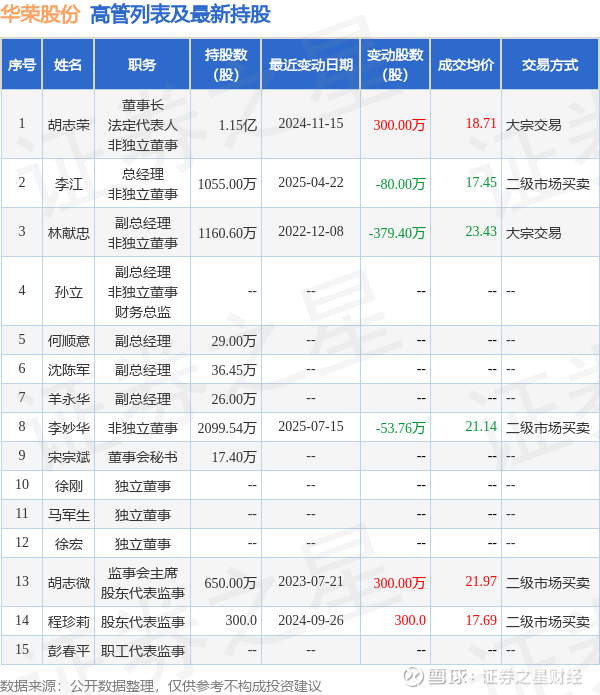Click 总经理 in 李江's position cell

pos(142,174)
